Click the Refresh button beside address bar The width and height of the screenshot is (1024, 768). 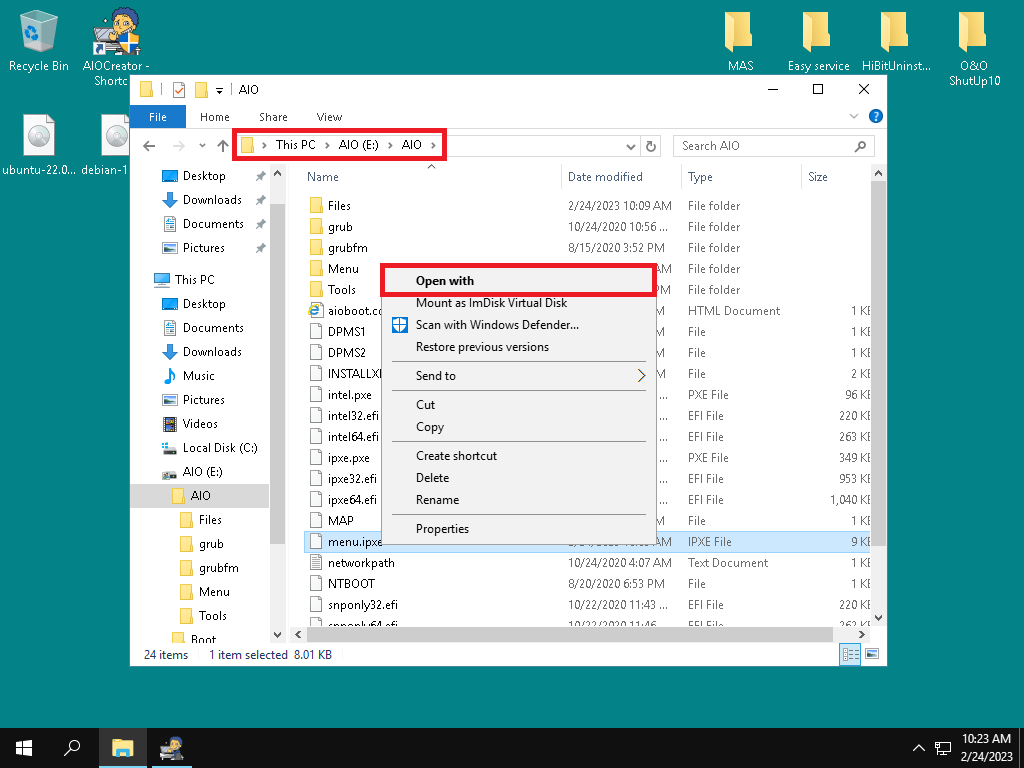651,146
